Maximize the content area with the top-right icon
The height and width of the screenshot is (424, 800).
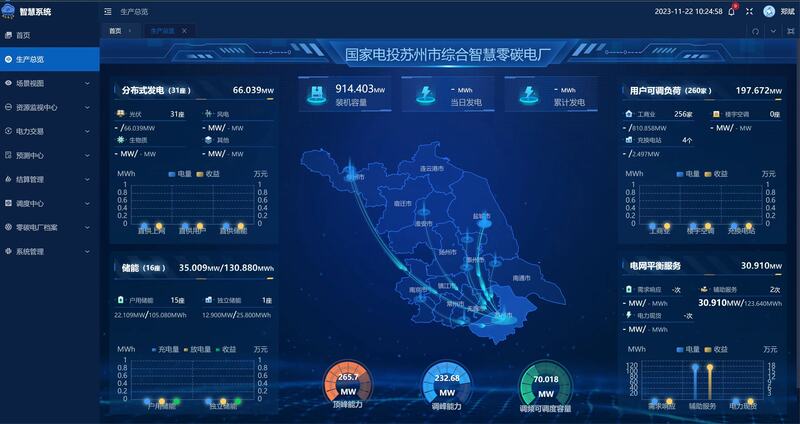791,31
